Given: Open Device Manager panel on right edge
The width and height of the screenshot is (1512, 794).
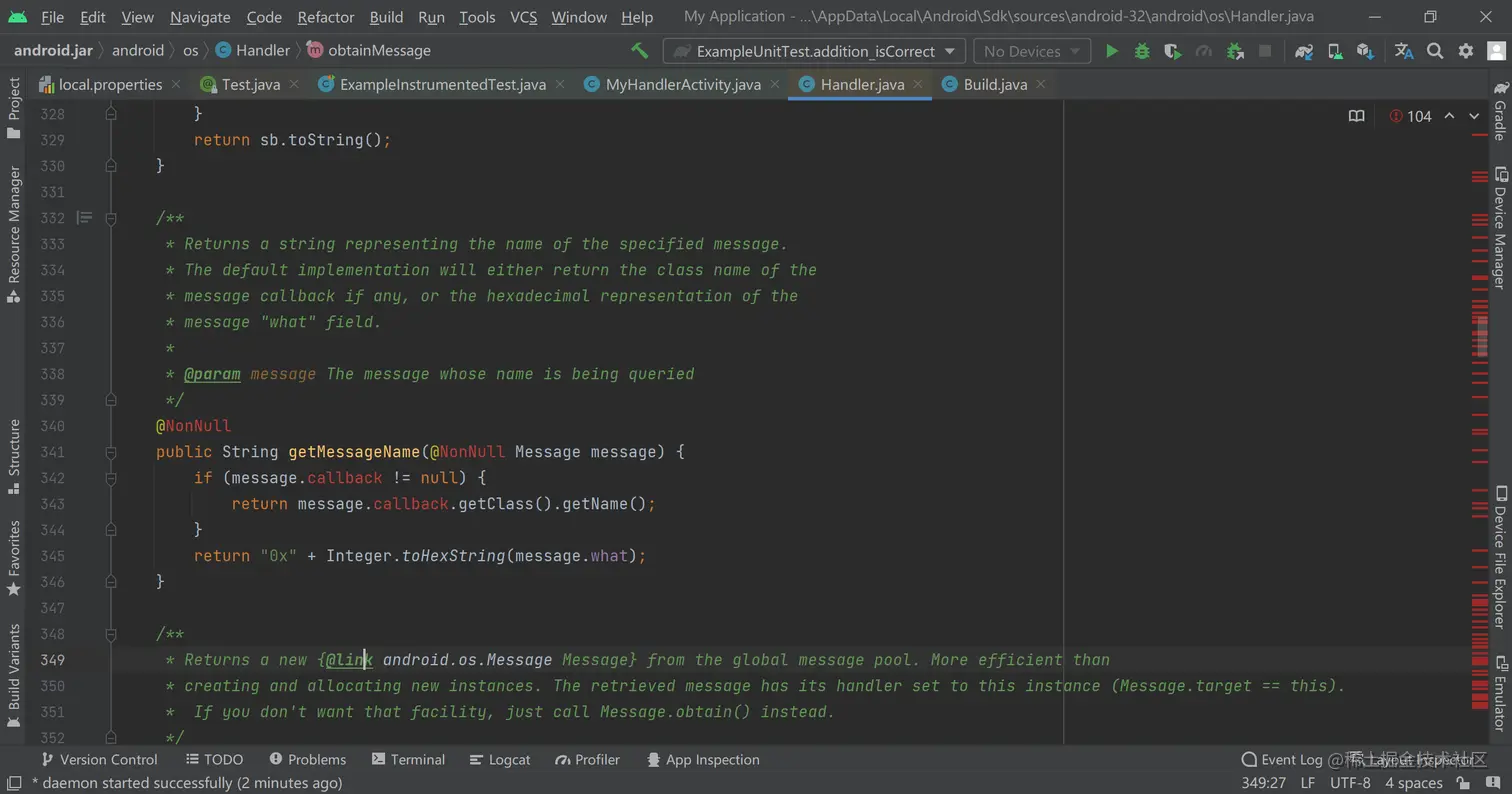Looking at the screenshot, I should click(1500, 228).
